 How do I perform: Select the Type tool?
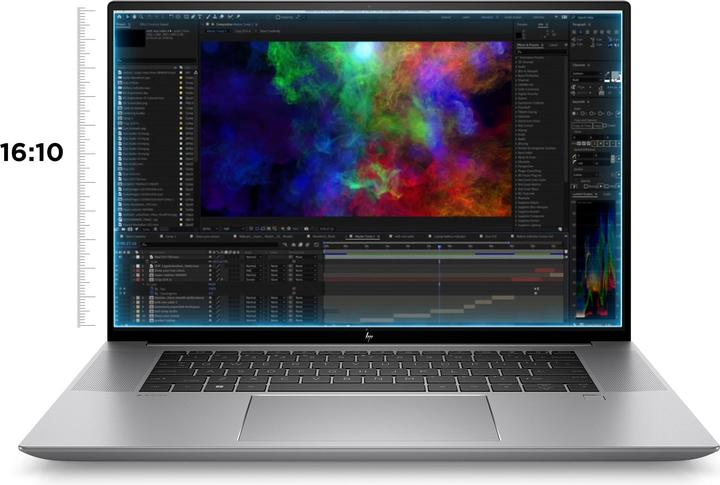pyautogui.click(x=200, y=17)
